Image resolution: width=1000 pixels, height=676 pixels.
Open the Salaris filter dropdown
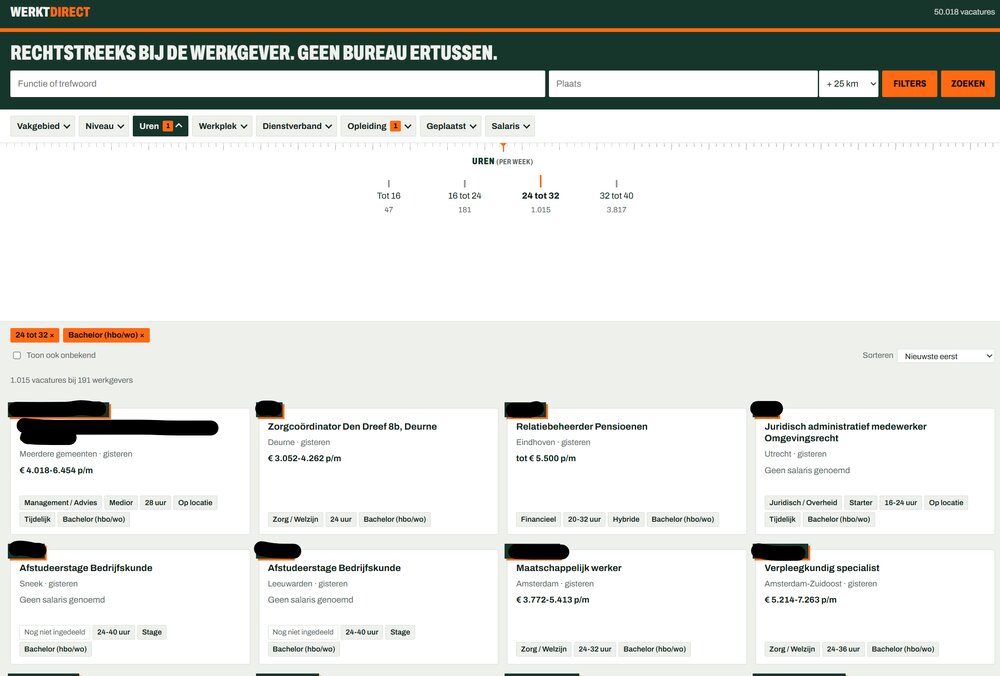[x=510, y=126]
